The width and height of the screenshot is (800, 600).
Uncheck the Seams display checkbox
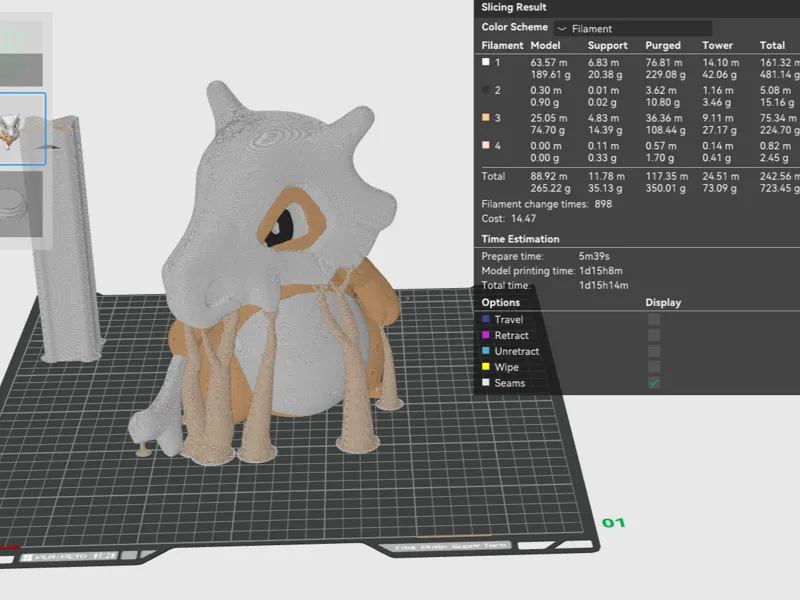coord(654,383)
